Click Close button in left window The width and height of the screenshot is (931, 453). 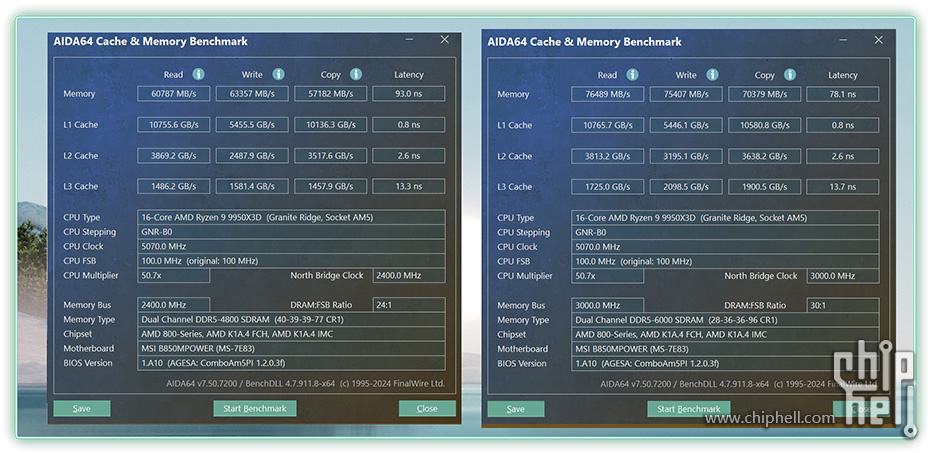click(427, 408)
